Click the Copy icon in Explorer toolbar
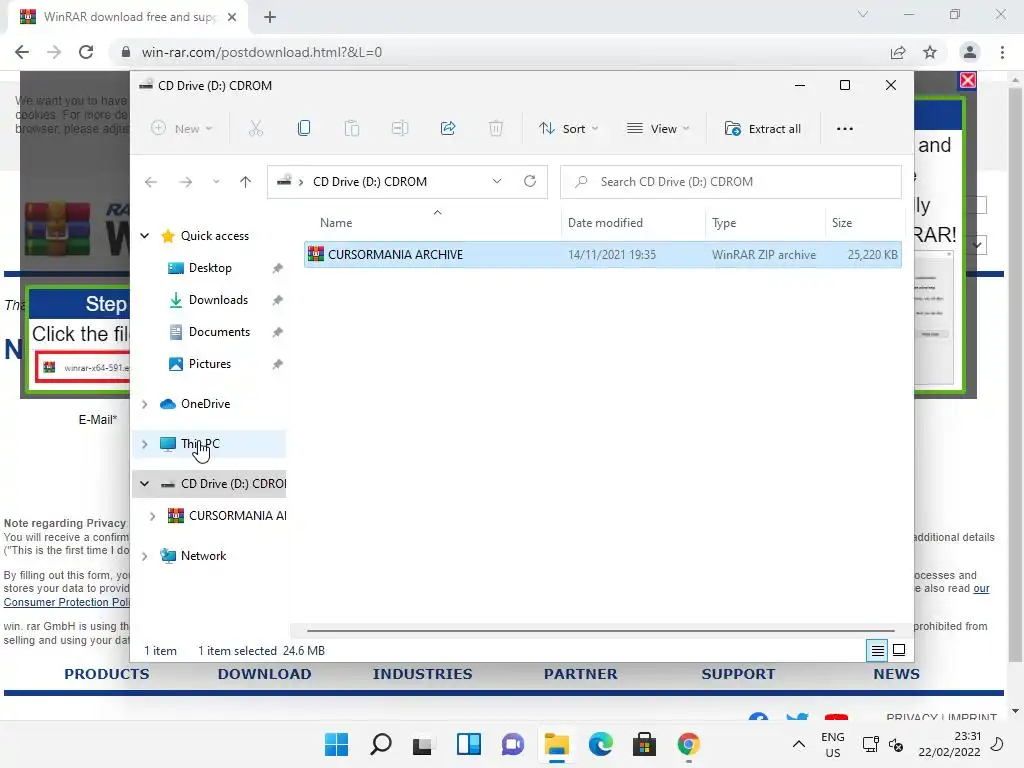The height and width of the screenshot is (768, 1024). point(304,129)
